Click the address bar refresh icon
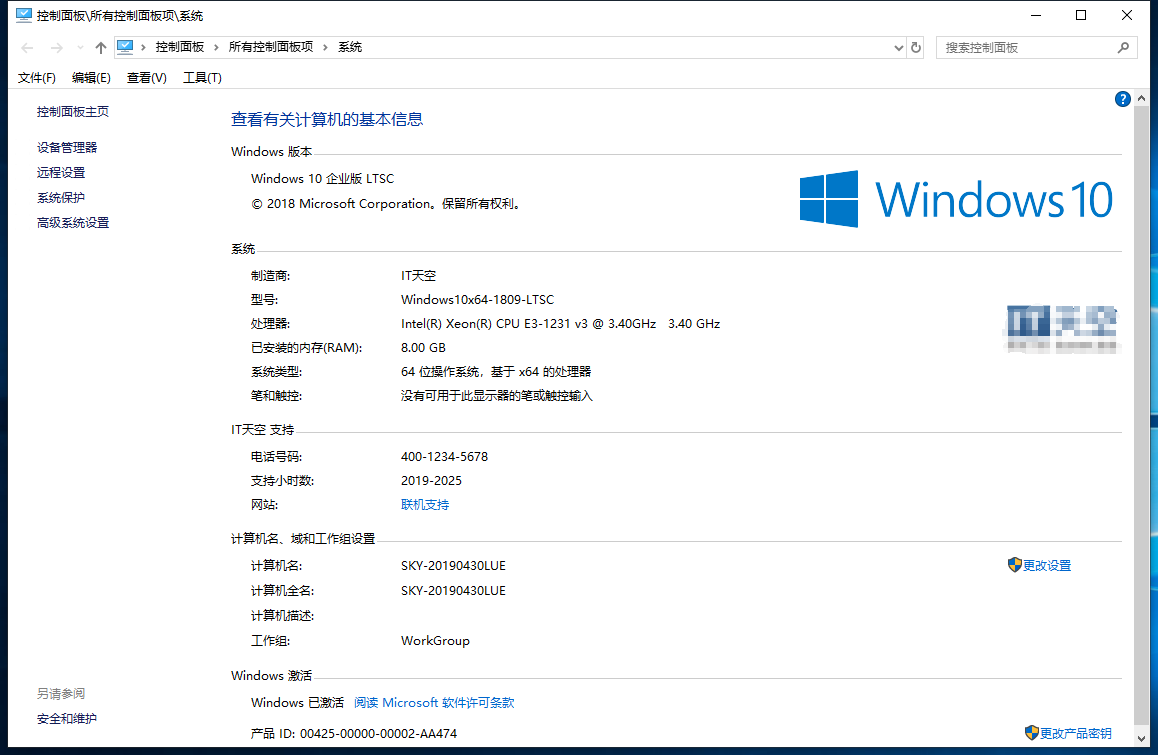The width and height of the screenshot is (1158, 755). pyautogui.click(x=915, y=47)
